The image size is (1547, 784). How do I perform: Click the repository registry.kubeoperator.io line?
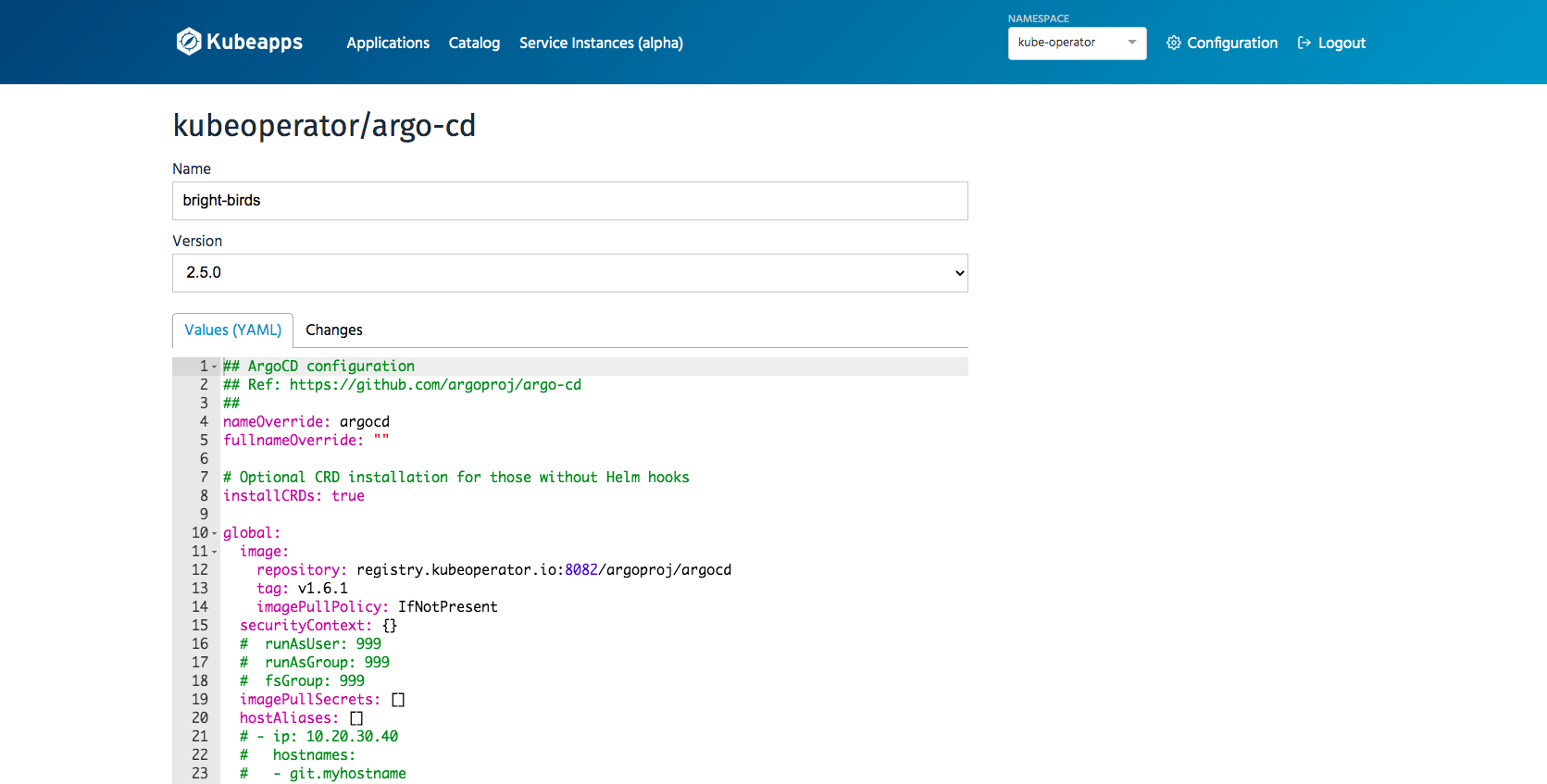point(494,570)
